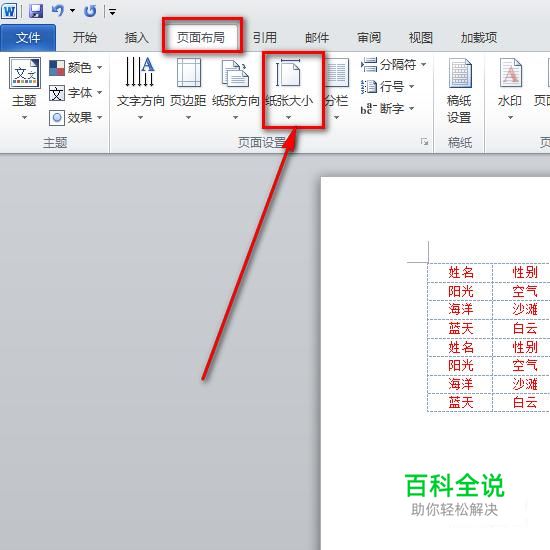Click the second 海洋 table cell

(460, 384)
